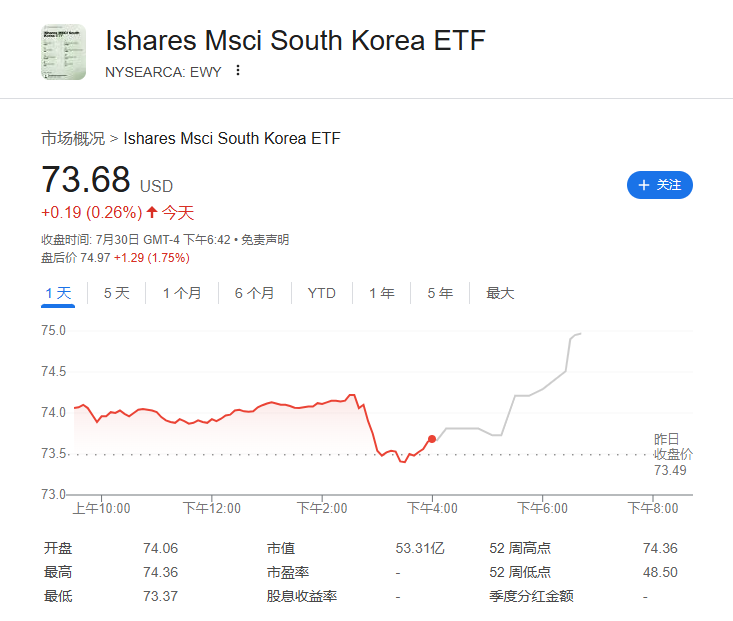Click the plus 关注 follow button
Screen dimensions: 733x621
click(660, 185)
